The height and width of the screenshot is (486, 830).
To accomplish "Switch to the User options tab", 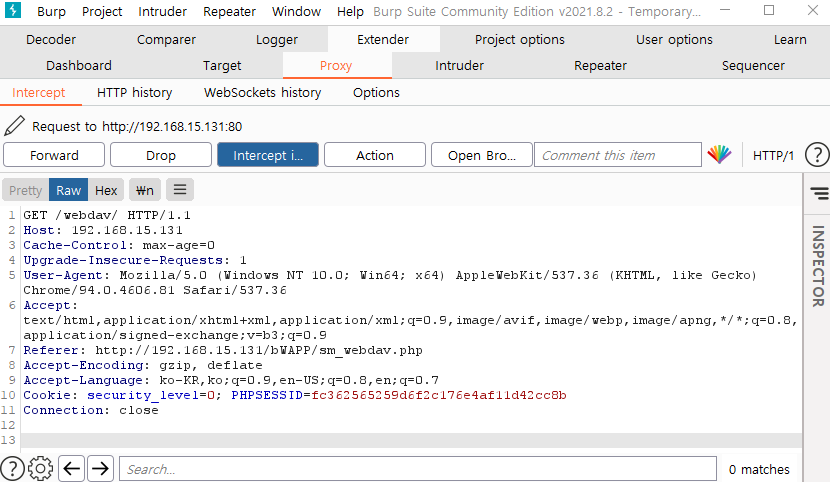I will (674, 40).
